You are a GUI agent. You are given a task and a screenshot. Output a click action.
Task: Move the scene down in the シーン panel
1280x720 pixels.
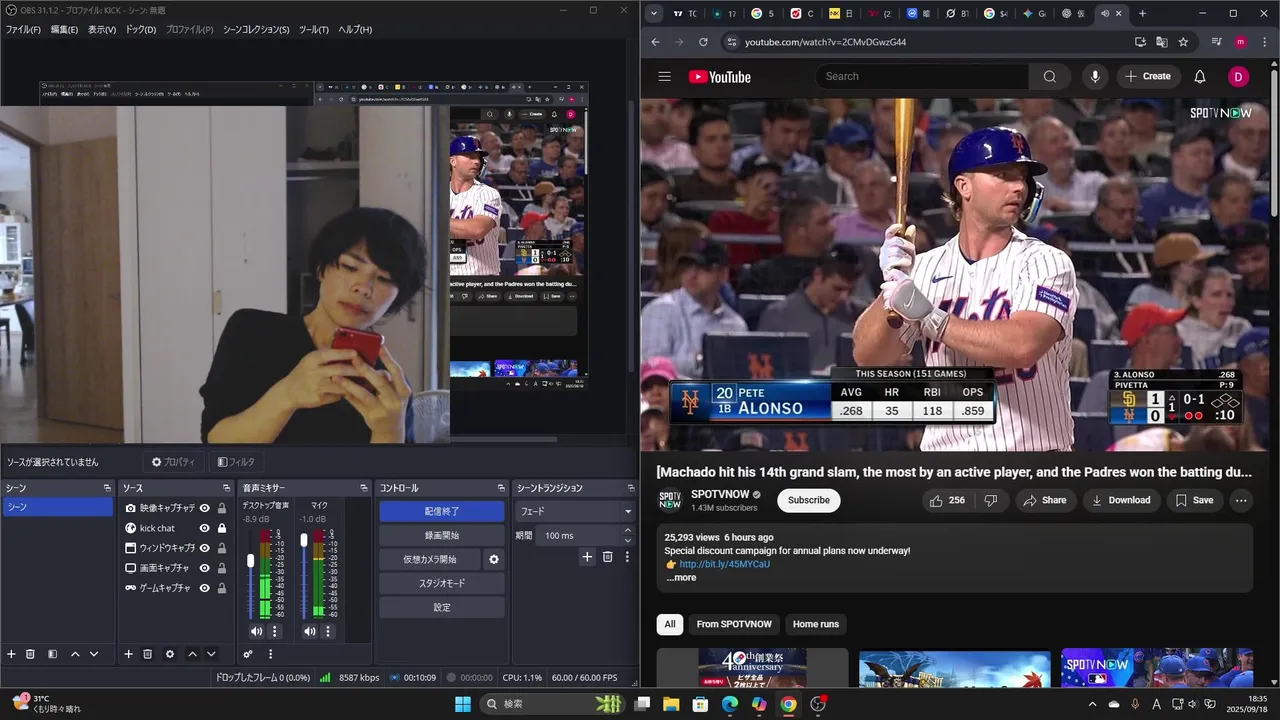click(94, 654)
